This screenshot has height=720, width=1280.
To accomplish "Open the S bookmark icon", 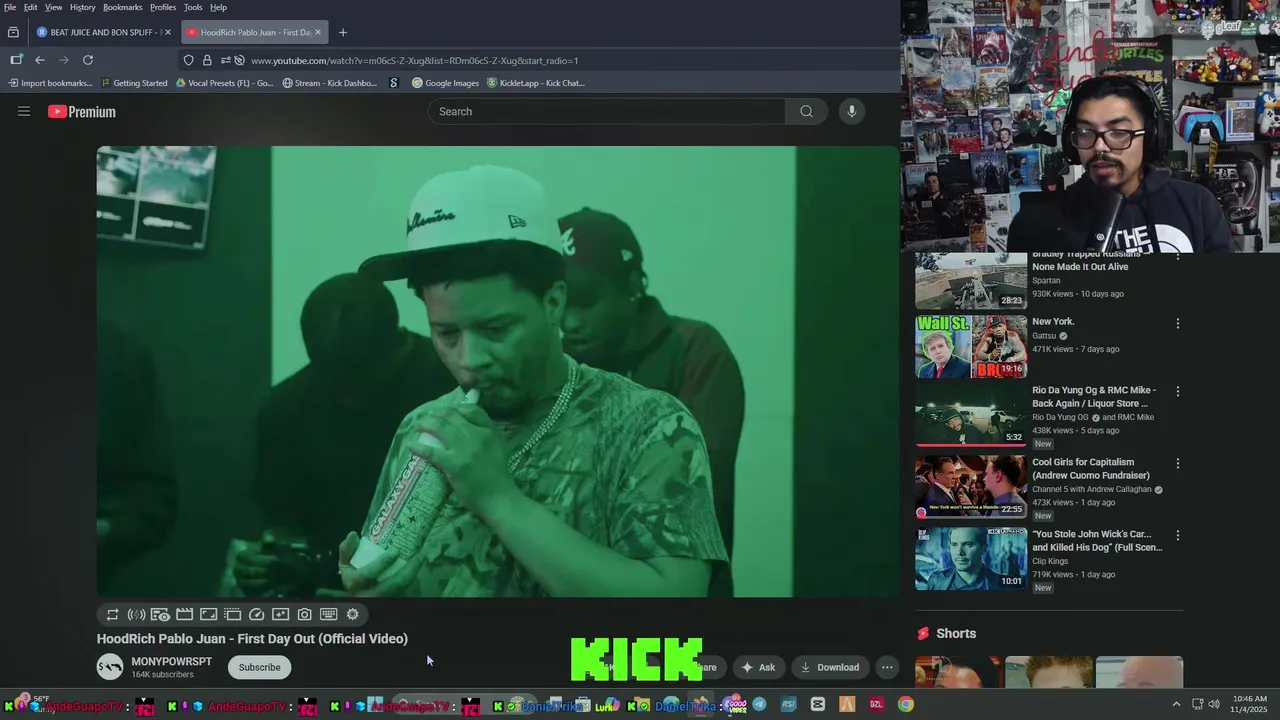I will click(394, 83).
